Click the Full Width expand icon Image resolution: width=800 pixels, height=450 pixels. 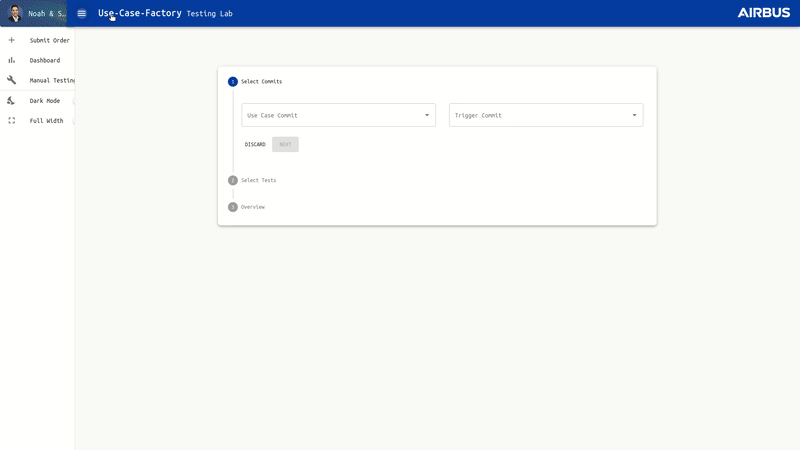coord(12,120)
